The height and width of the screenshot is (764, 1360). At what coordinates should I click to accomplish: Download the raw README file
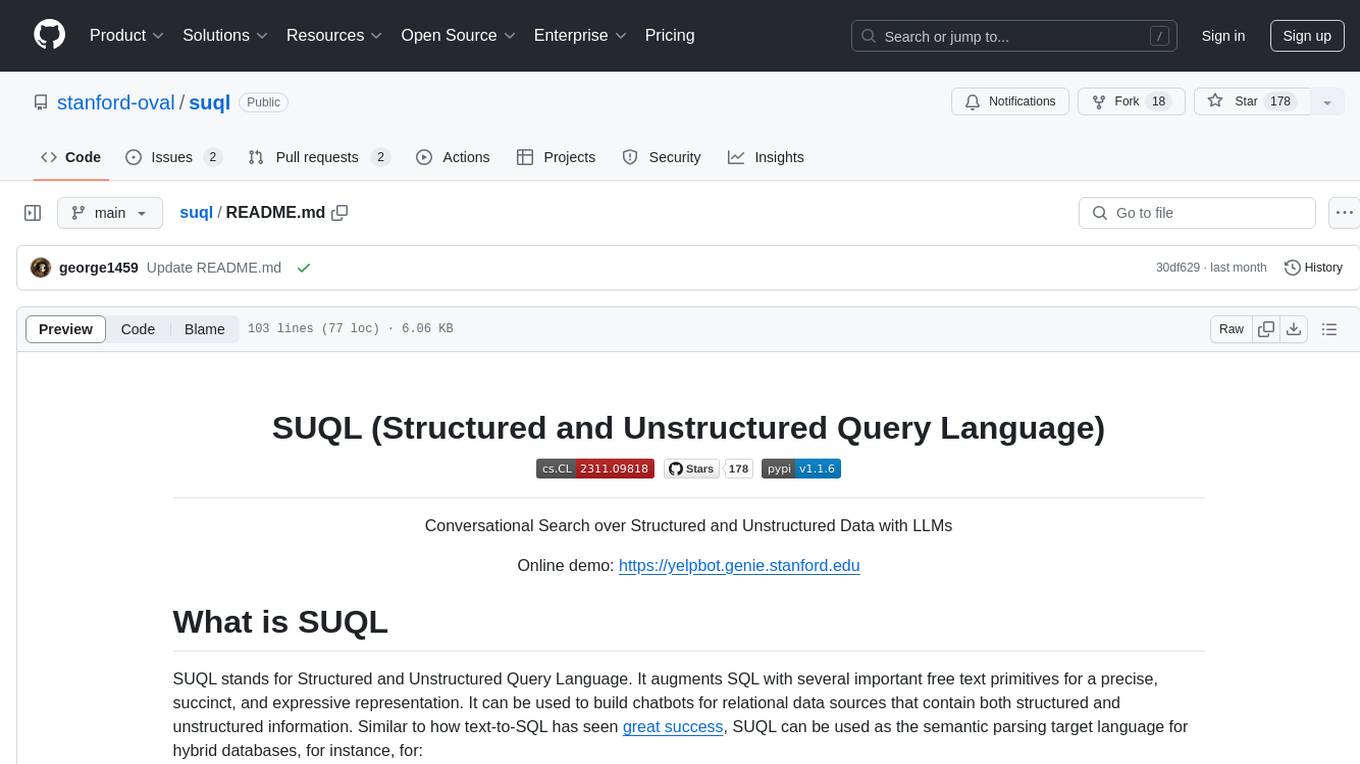click(x=1294, y=329)
